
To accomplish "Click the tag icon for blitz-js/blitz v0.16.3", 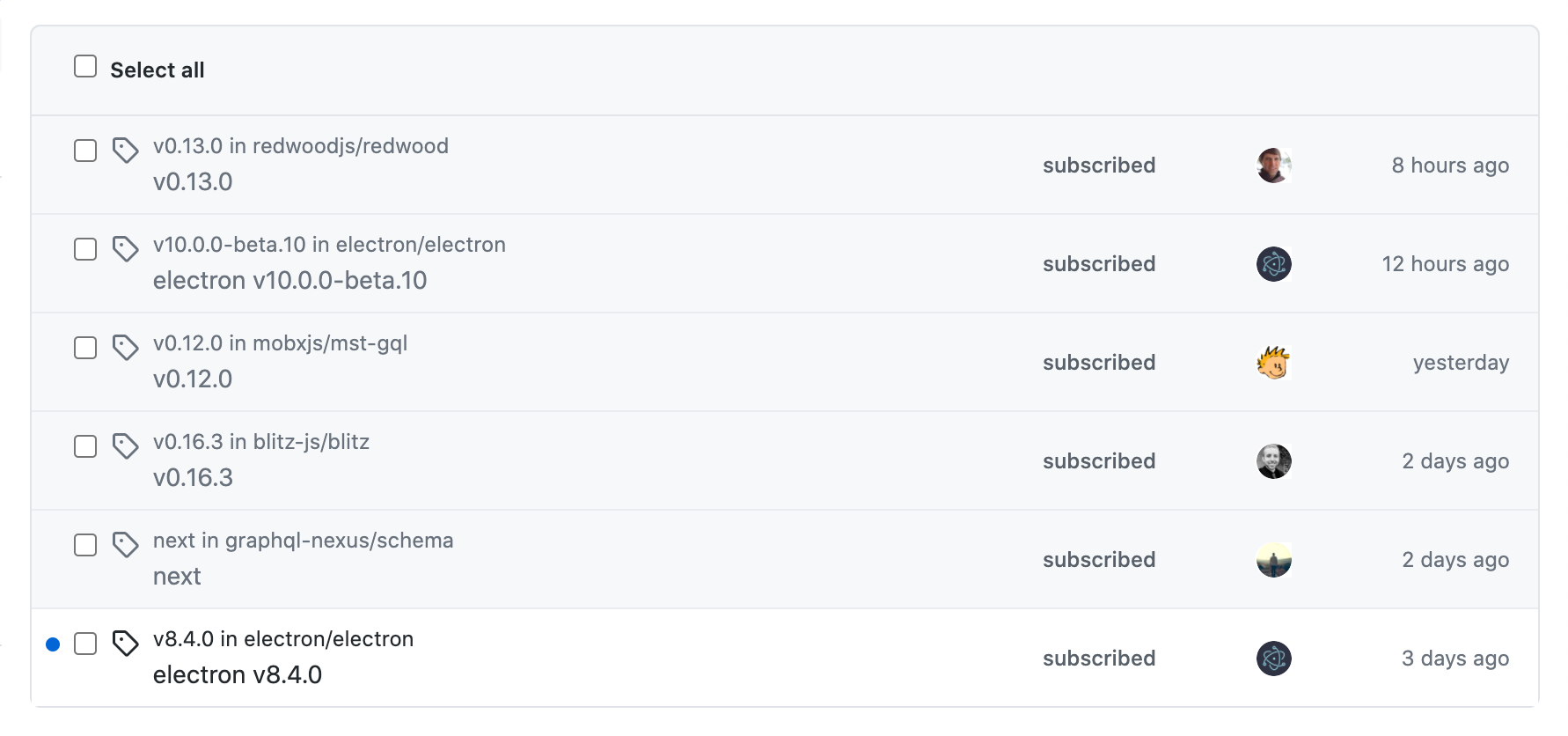I will (125, 446).
